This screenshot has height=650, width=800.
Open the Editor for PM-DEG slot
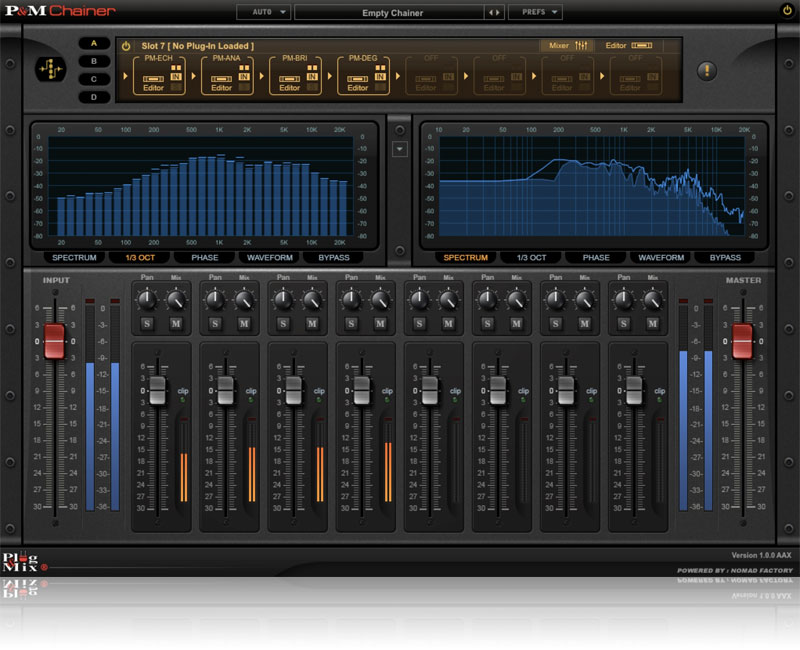pos(357,88)
